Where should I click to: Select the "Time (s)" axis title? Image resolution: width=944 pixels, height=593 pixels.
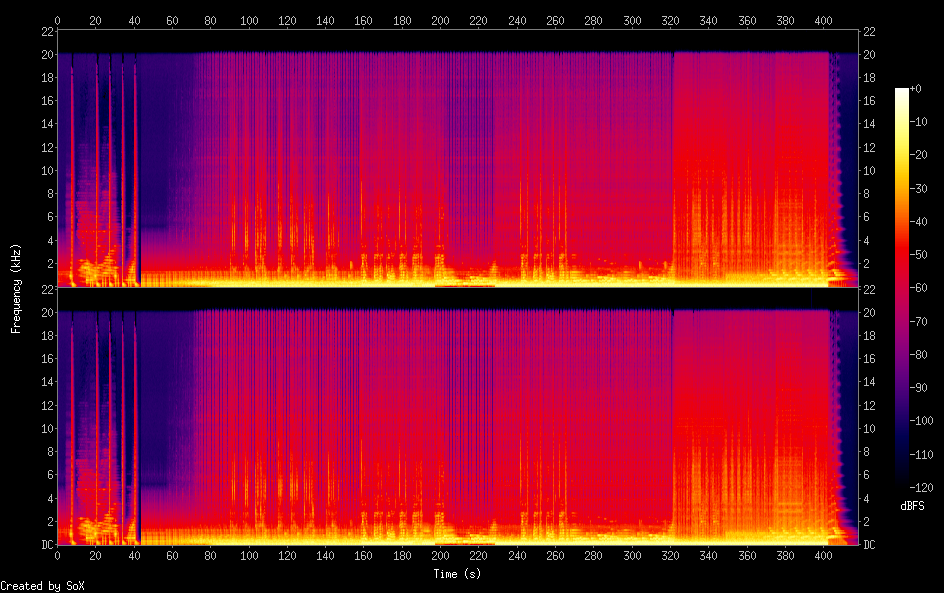point(459,574)
